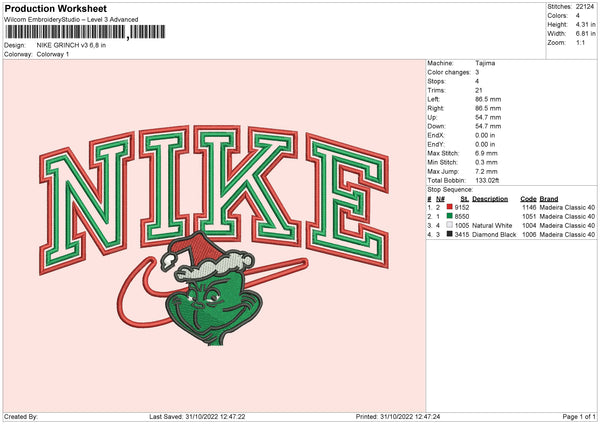
Task: Click the 'Created By:' footer label
Action: coord(21,416)
